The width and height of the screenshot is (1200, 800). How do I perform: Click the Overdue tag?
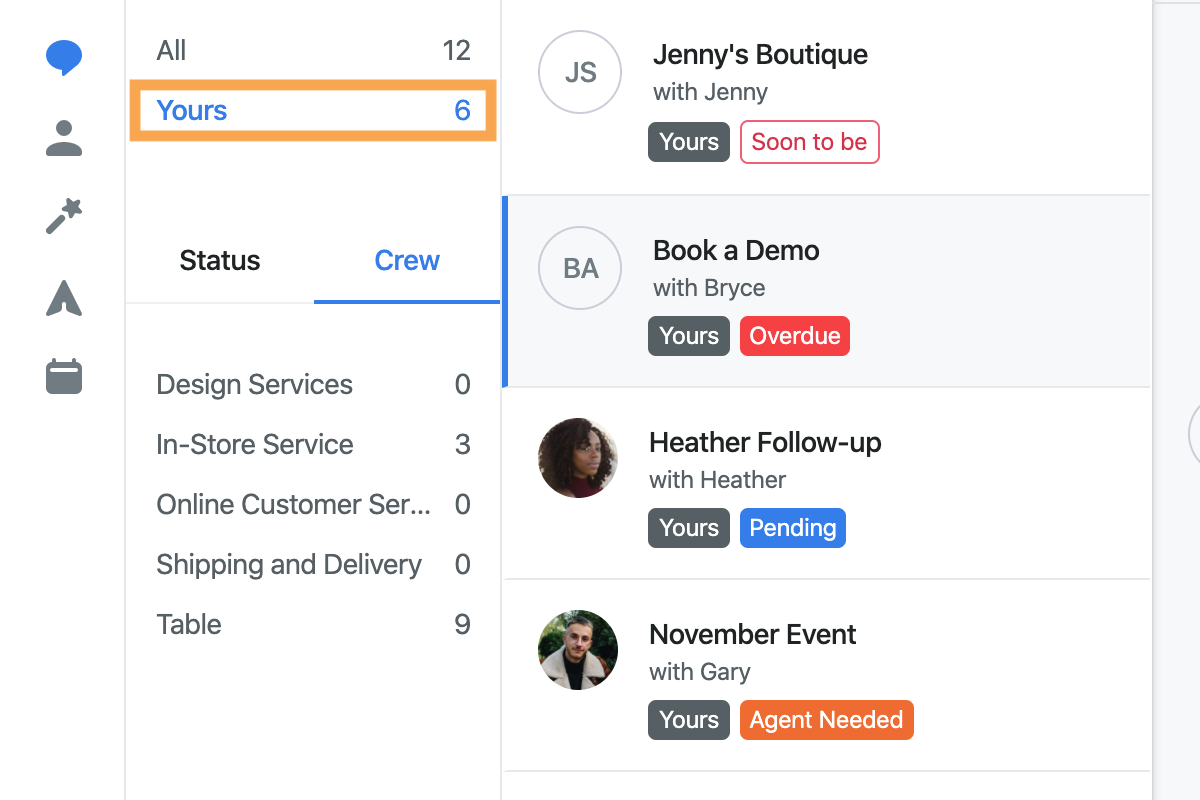point(795,336)
